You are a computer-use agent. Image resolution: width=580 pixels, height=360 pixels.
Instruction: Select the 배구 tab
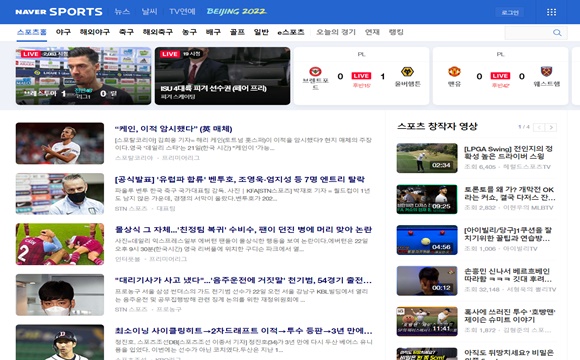[x=213, y=32]
